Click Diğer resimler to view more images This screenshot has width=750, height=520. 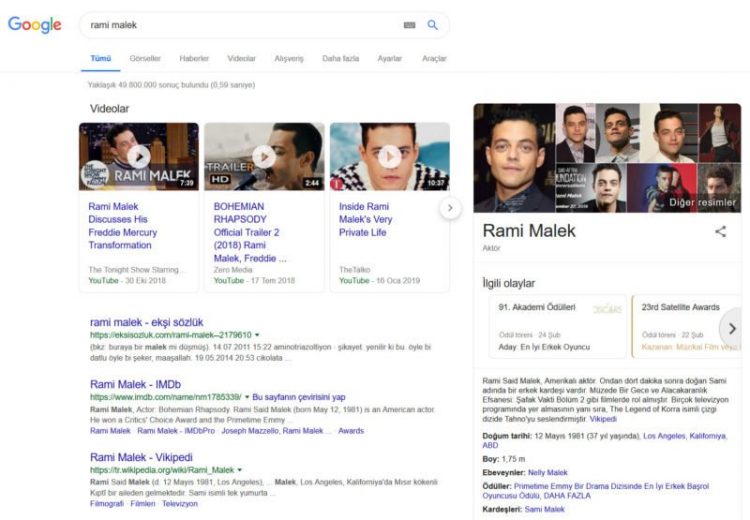coord(702,202)
